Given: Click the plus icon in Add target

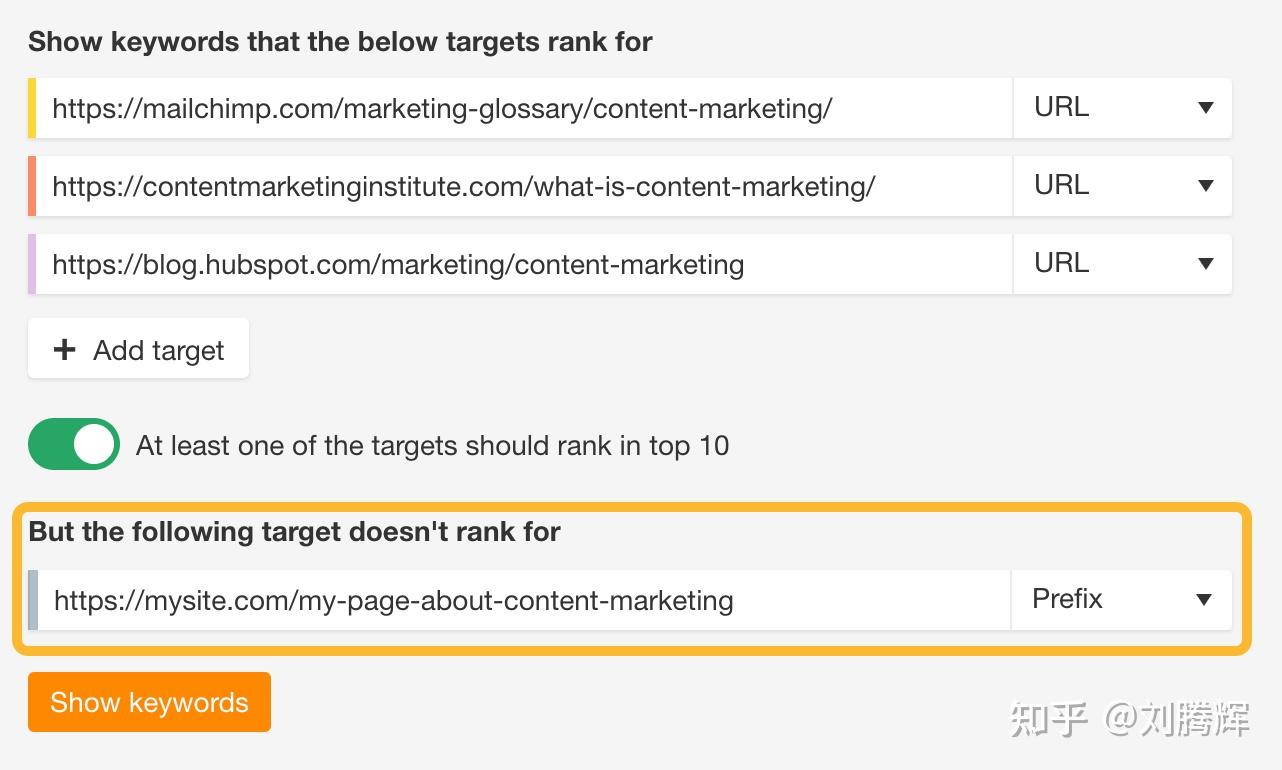Looking at the screenshot, I should click(65, 349).
